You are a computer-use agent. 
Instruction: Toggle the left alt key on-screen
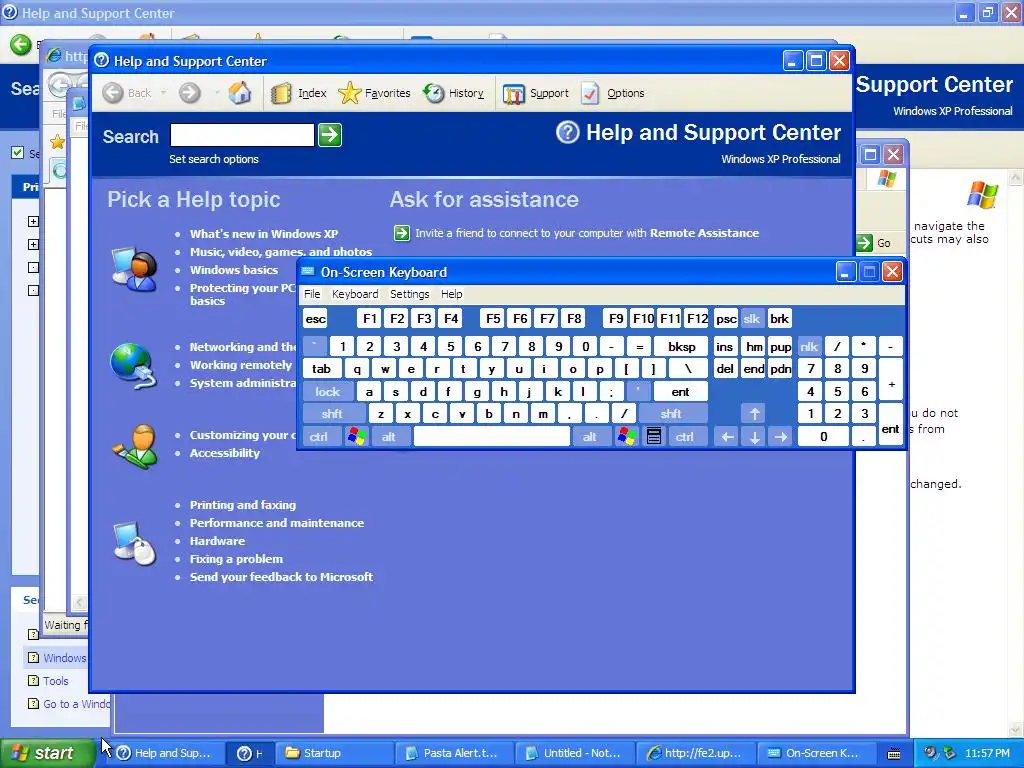point(389,437)
